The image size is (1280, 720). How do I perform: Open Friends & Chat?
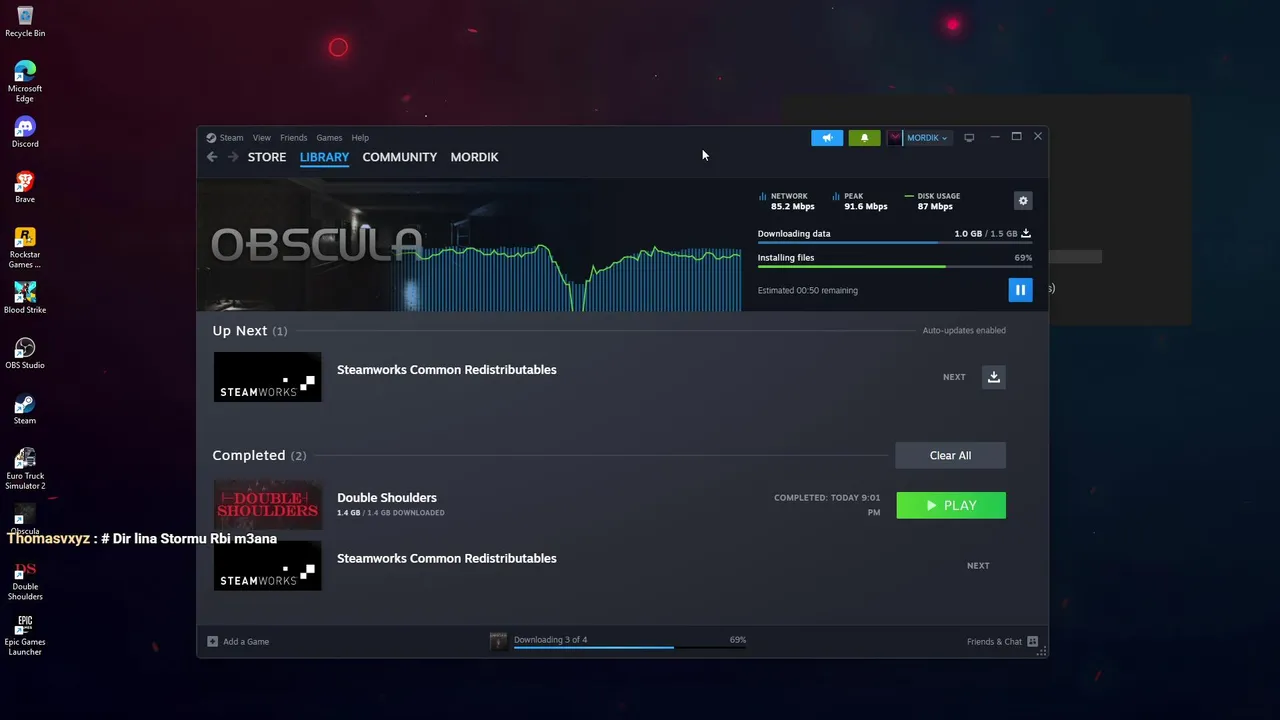pyautogui.click(x=1002, y=641)
